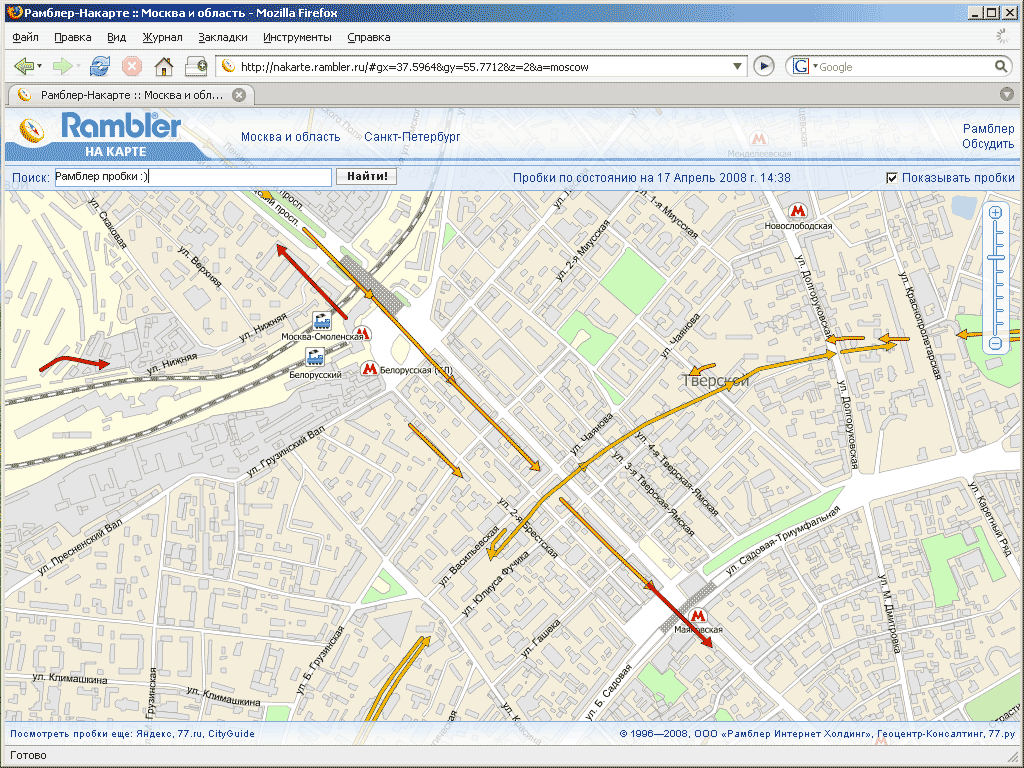
Task: Click the Готово status bar text
Action: point(28,755)
